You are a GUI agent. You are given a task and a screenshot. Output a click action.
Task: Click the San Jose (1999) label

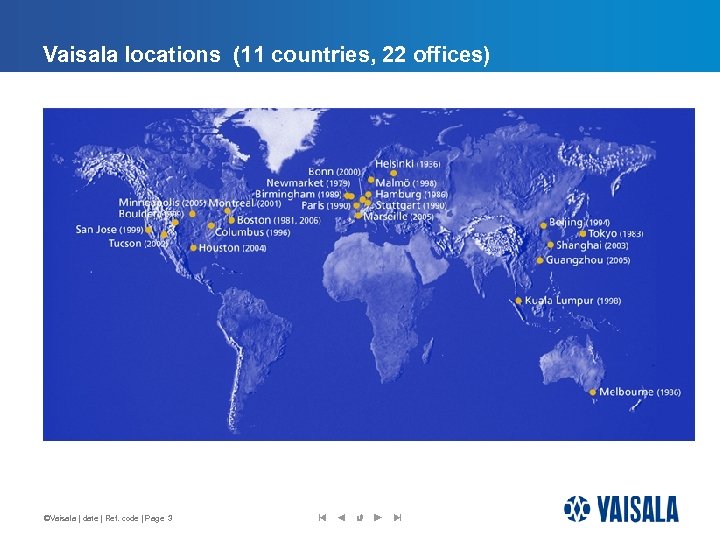109,229
